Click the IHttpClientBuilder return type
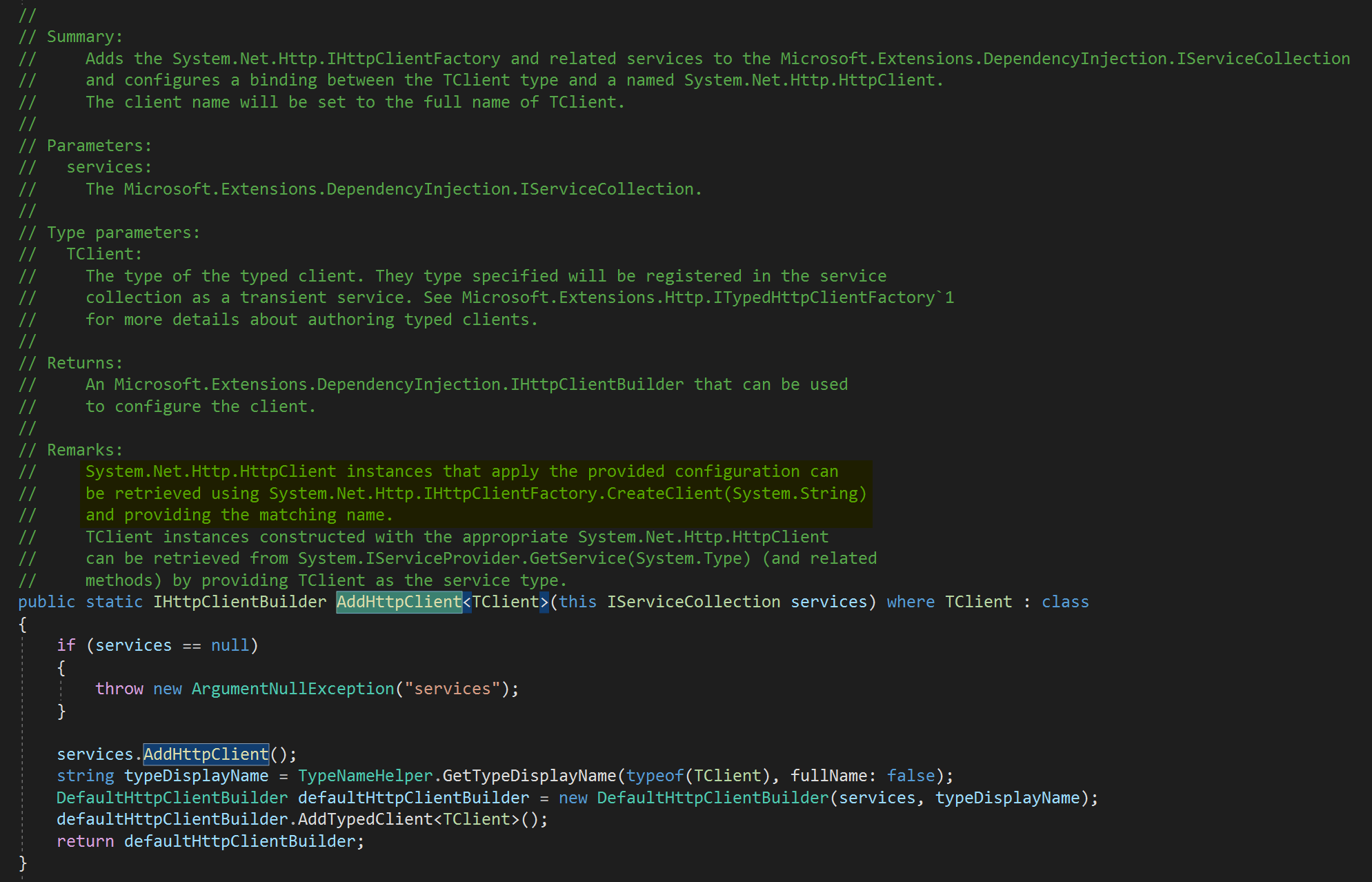1372x882 pixels. click(239, 601)
